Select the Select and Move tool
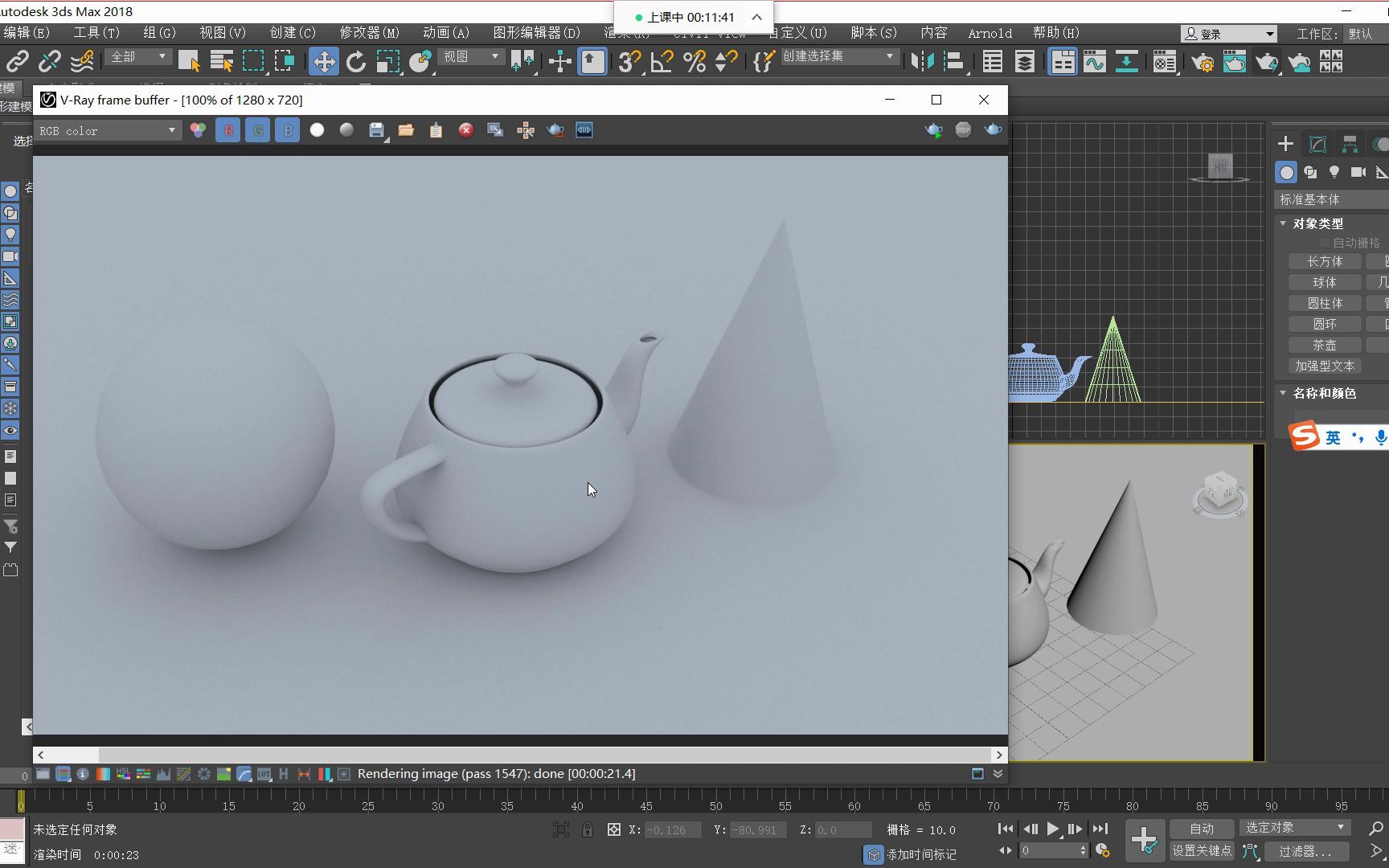 [x=323, y=61]
